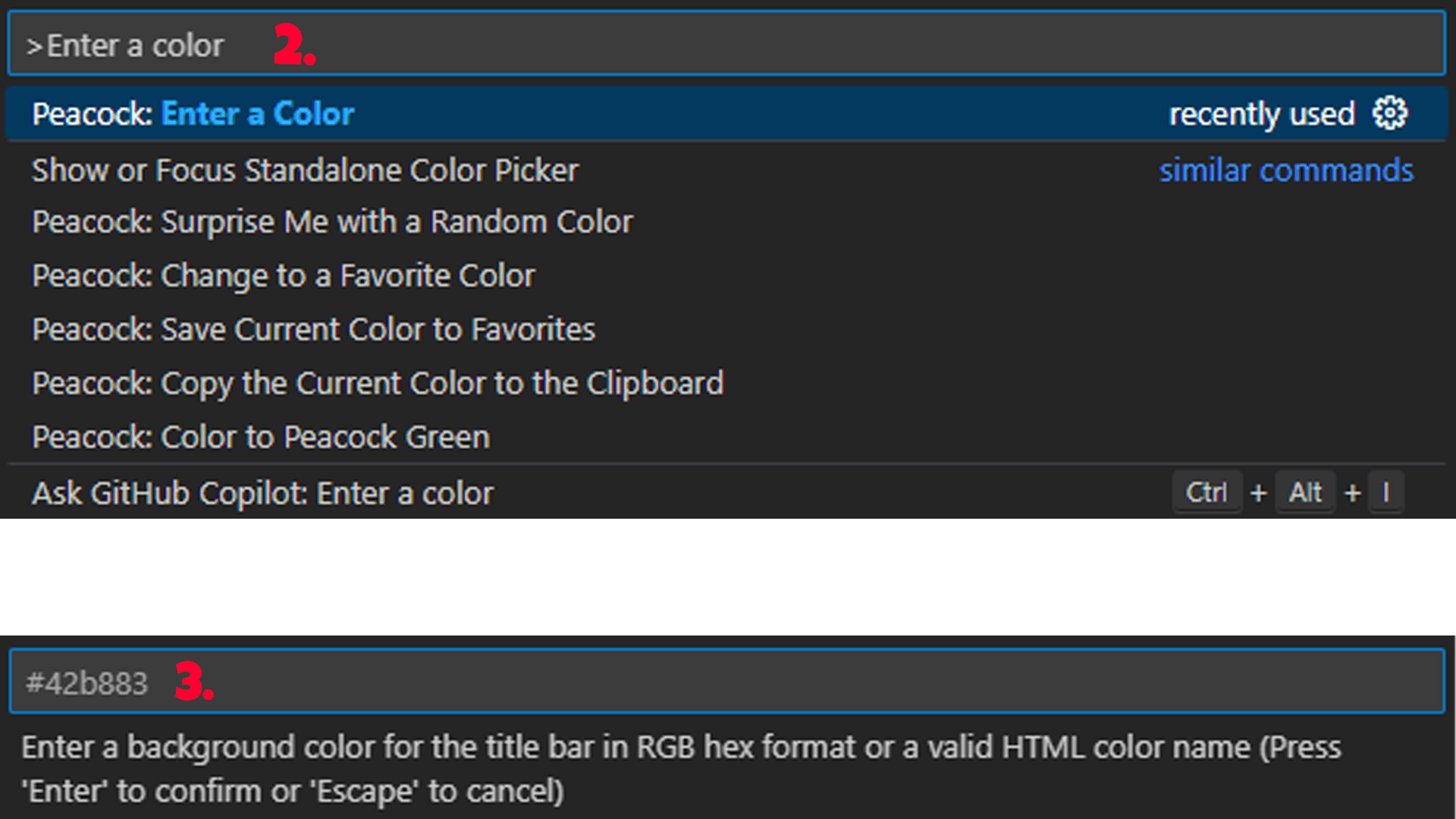Select Peacock: Enter a Color command
The image size is (1456, 819).
[258, 113]
